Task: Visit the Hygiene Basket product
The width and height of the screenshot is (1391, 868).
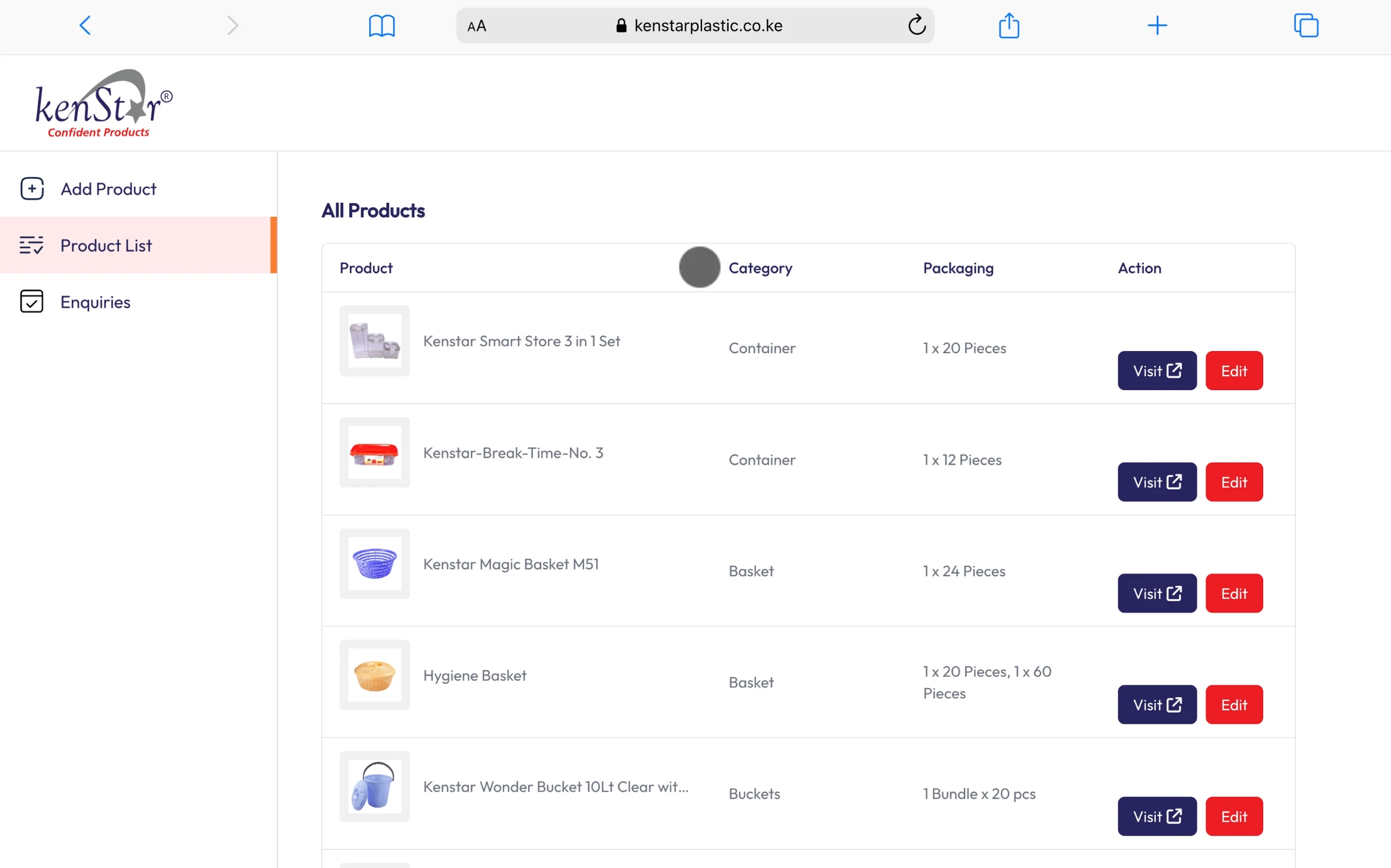Action: coord(1157,705)
